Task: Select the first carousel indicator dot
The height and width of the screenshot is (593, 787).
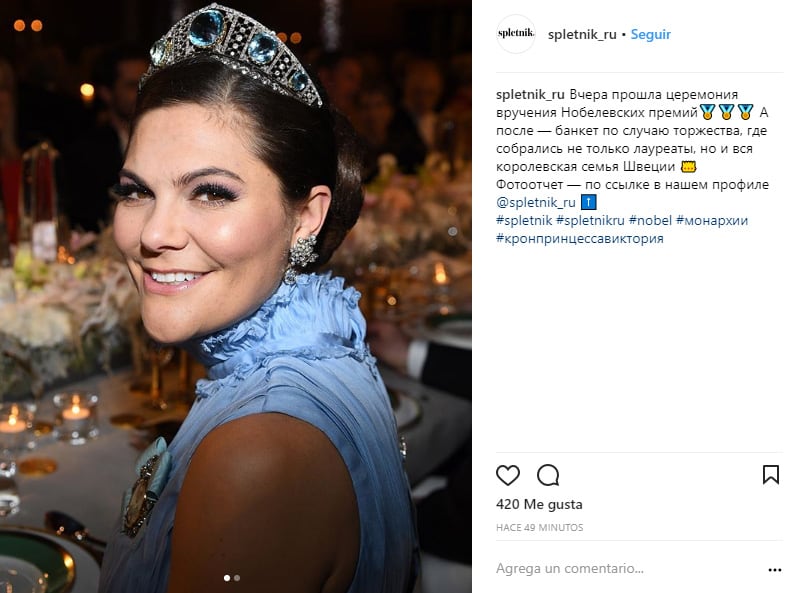Action: [227, 578]
